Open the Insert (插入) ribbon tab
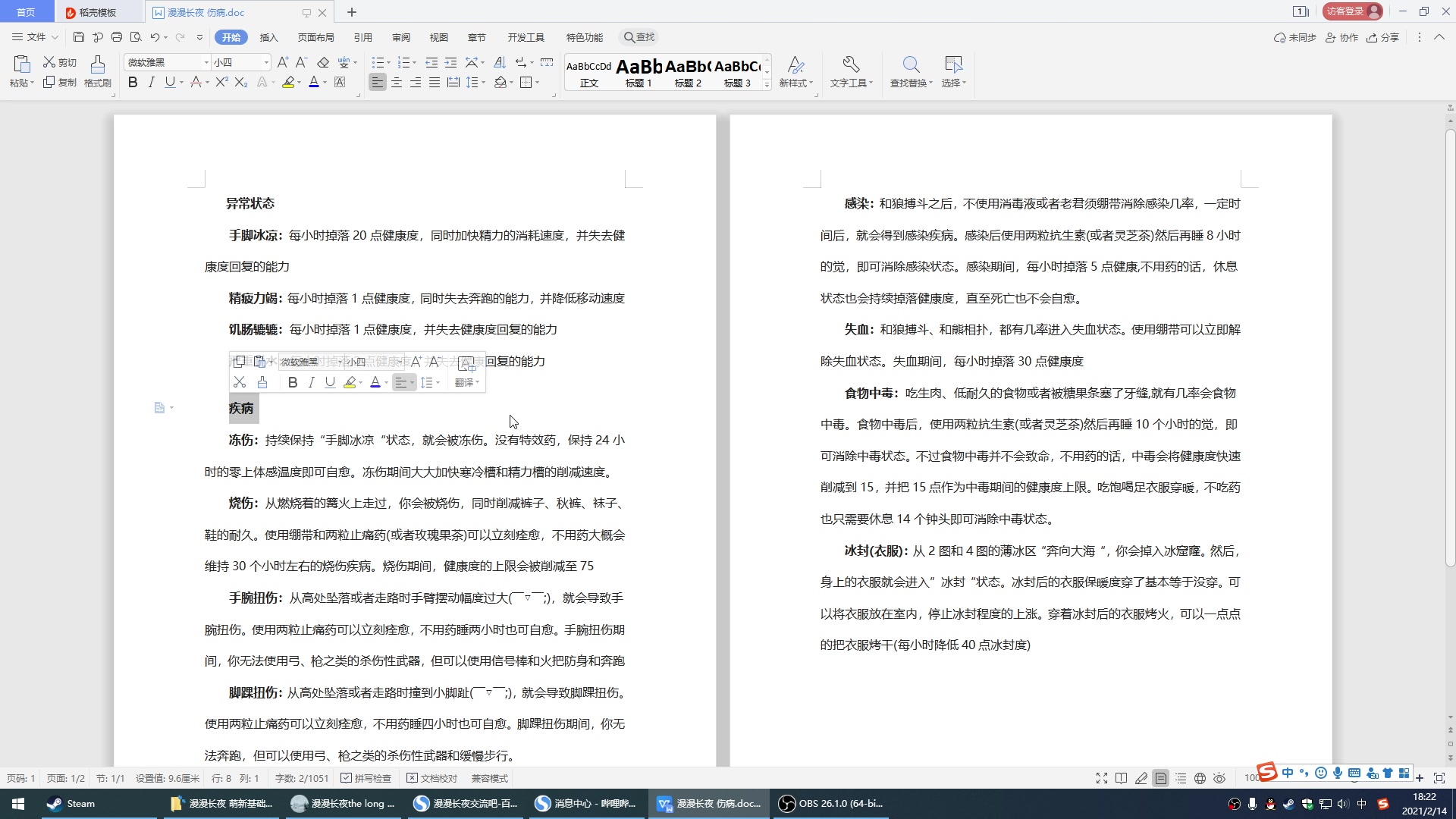This screenshot has height=819, width=1456. (x=268, y=37)
